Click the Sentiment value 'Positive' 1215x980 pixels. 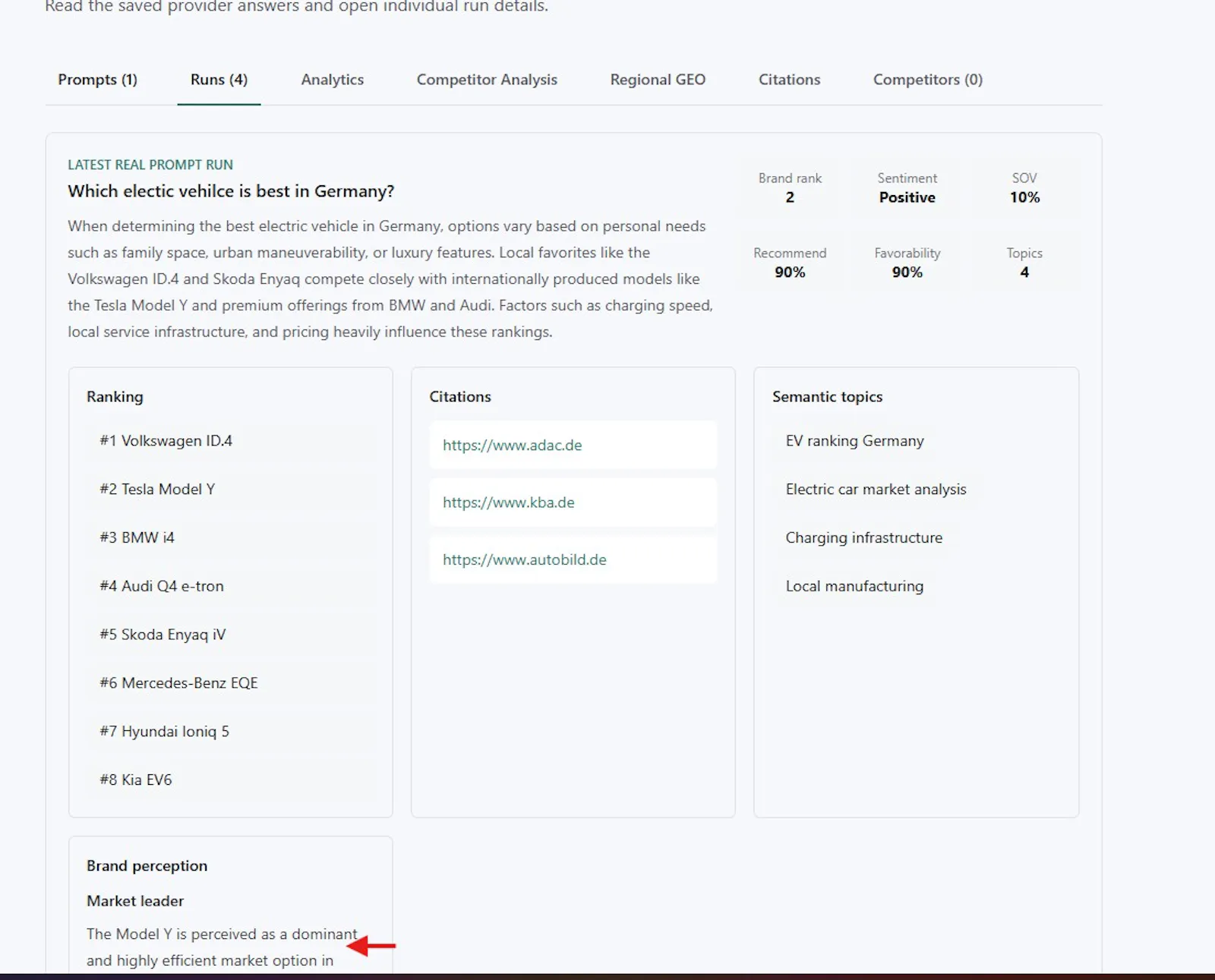click(907, 197)
